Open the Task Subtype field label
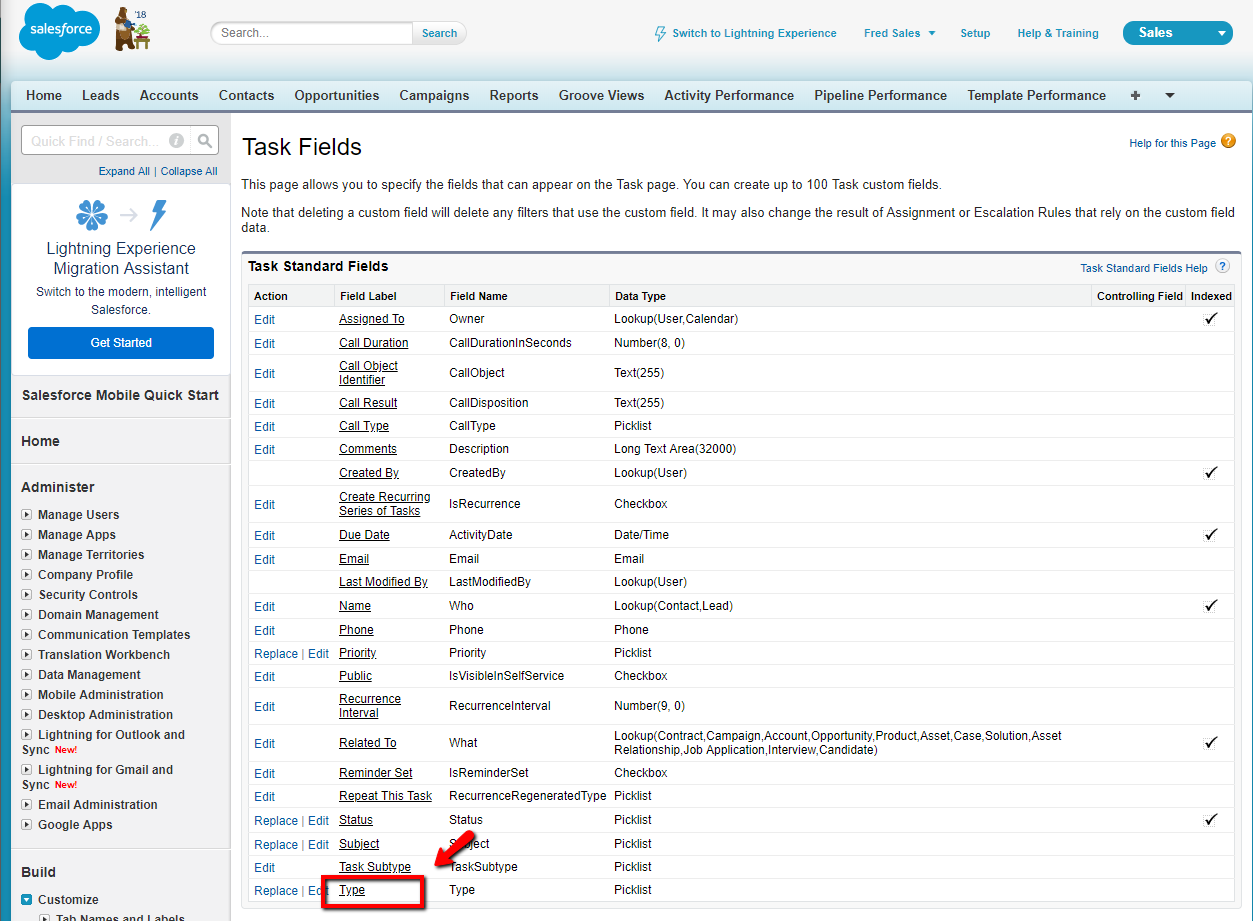The width and height of the screenshot is (1253, 921). click(x=375, y=867)
